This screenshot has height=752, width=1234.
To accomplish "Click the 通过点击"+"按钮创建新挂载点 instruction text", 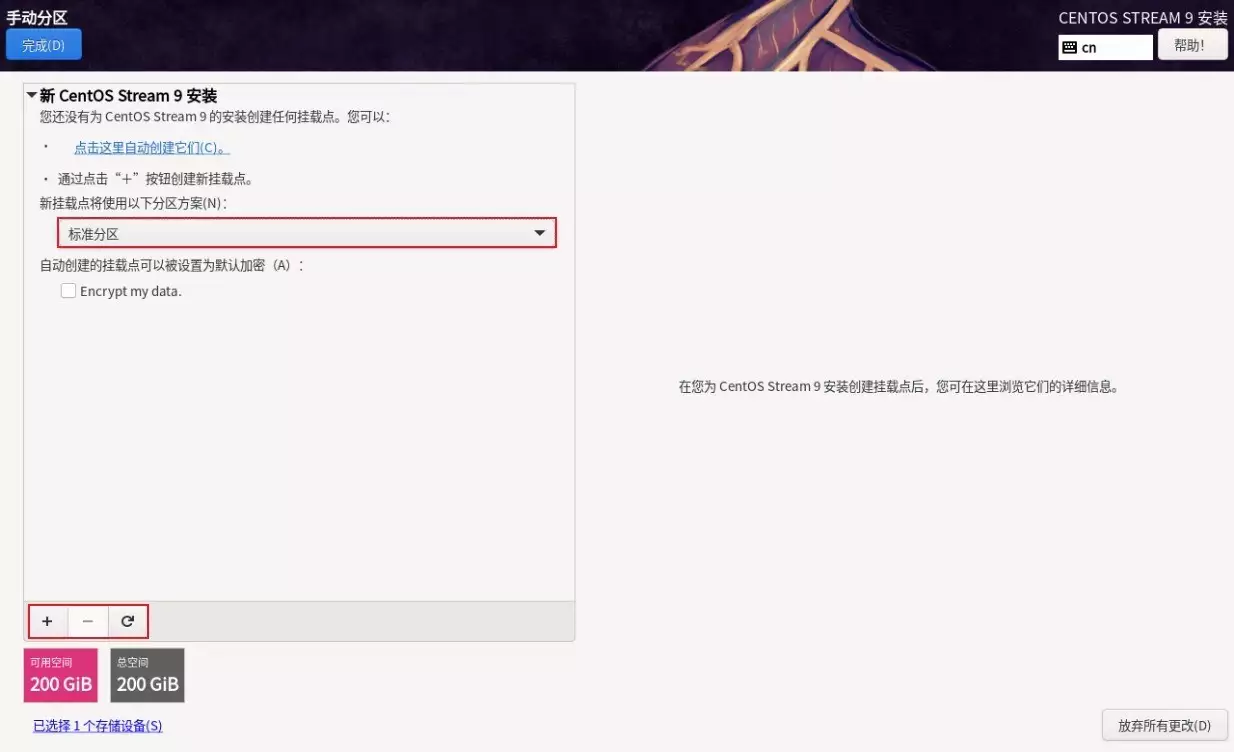I will [x=155, y=179].
